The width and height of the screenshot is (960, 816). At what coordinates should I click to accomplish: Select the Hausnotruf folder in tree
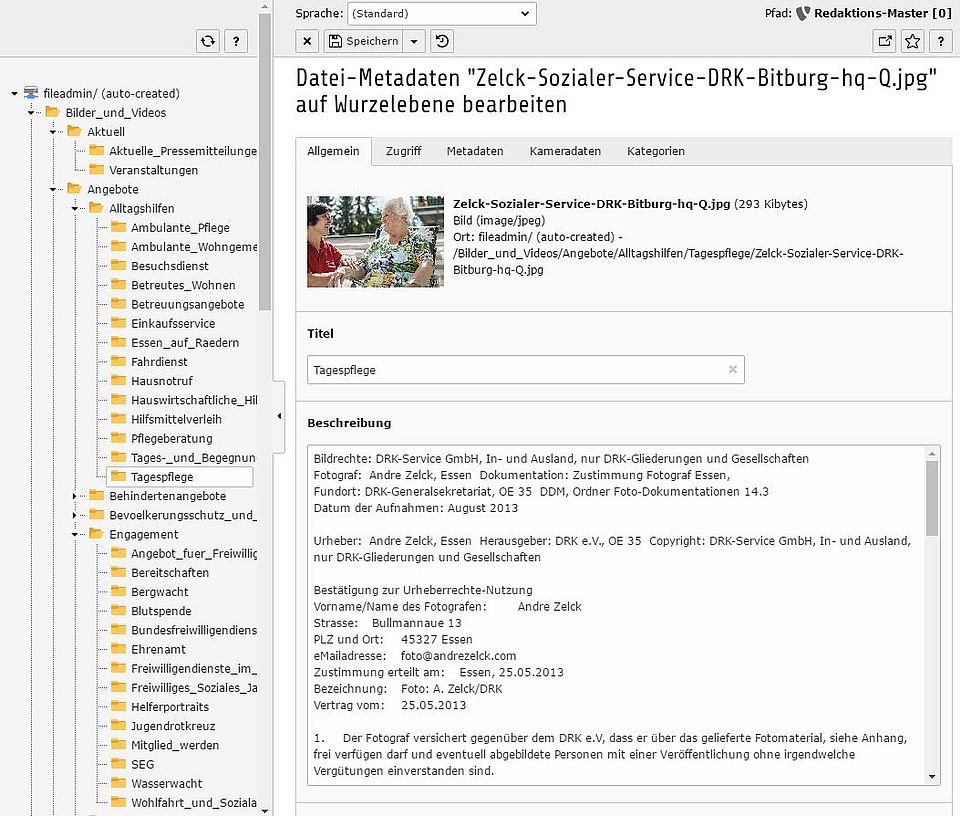(161, 381)
